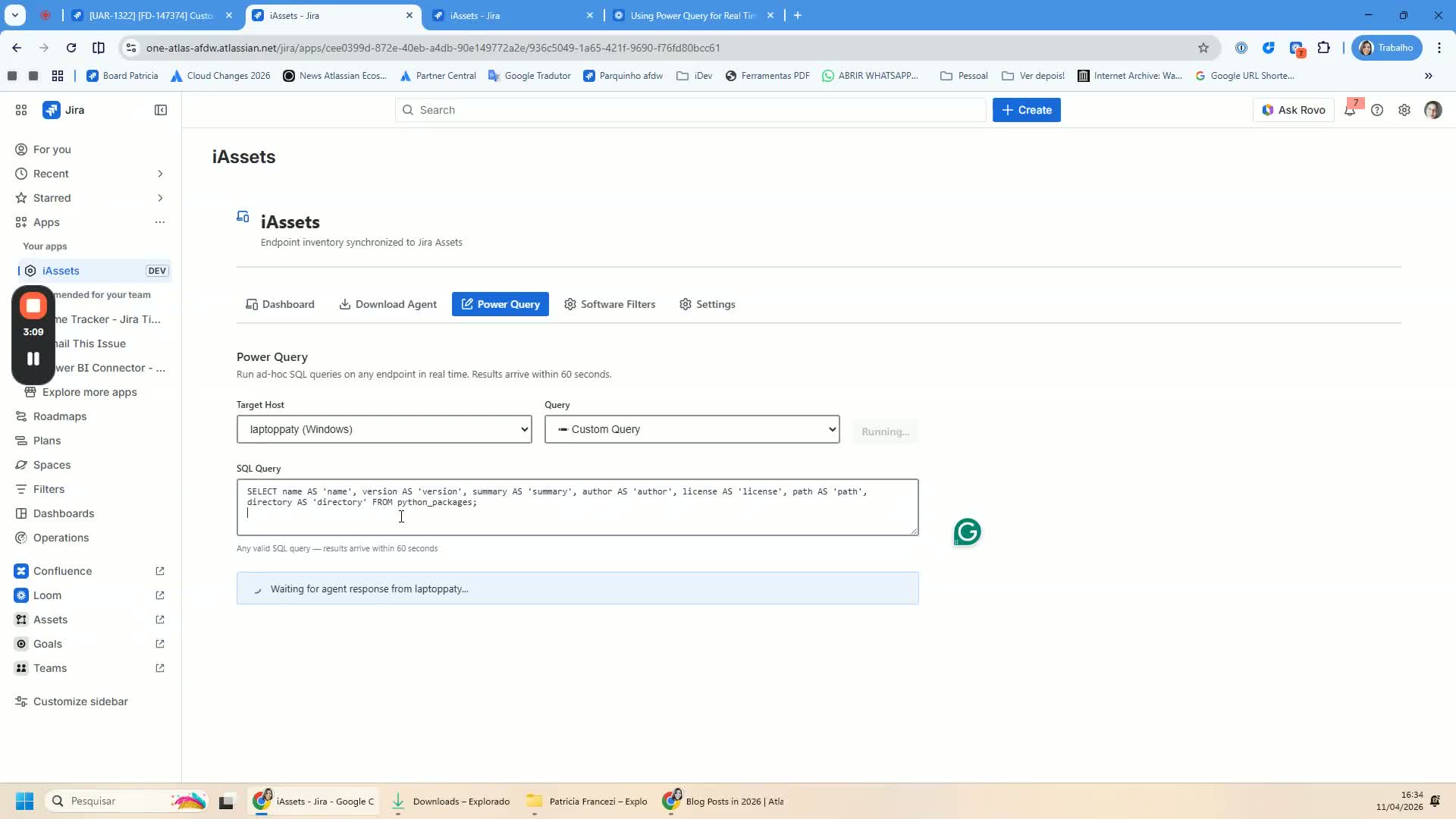
Task: Stop the screen recording
Action: click(33, 306)
